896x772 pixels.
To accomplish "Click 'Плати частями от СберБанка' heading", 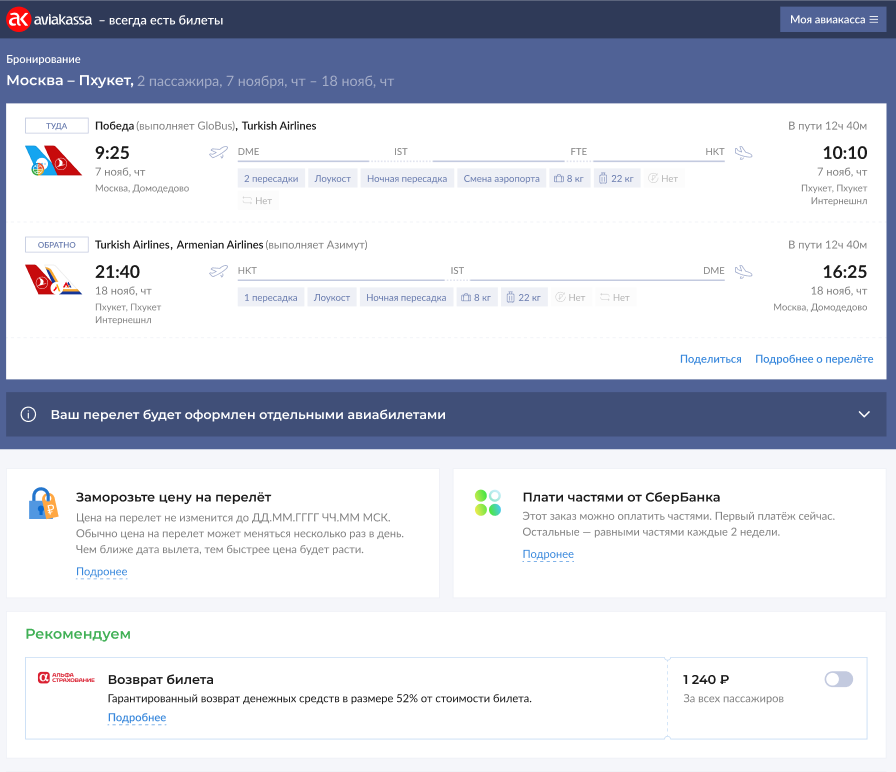I will [621, 497].
